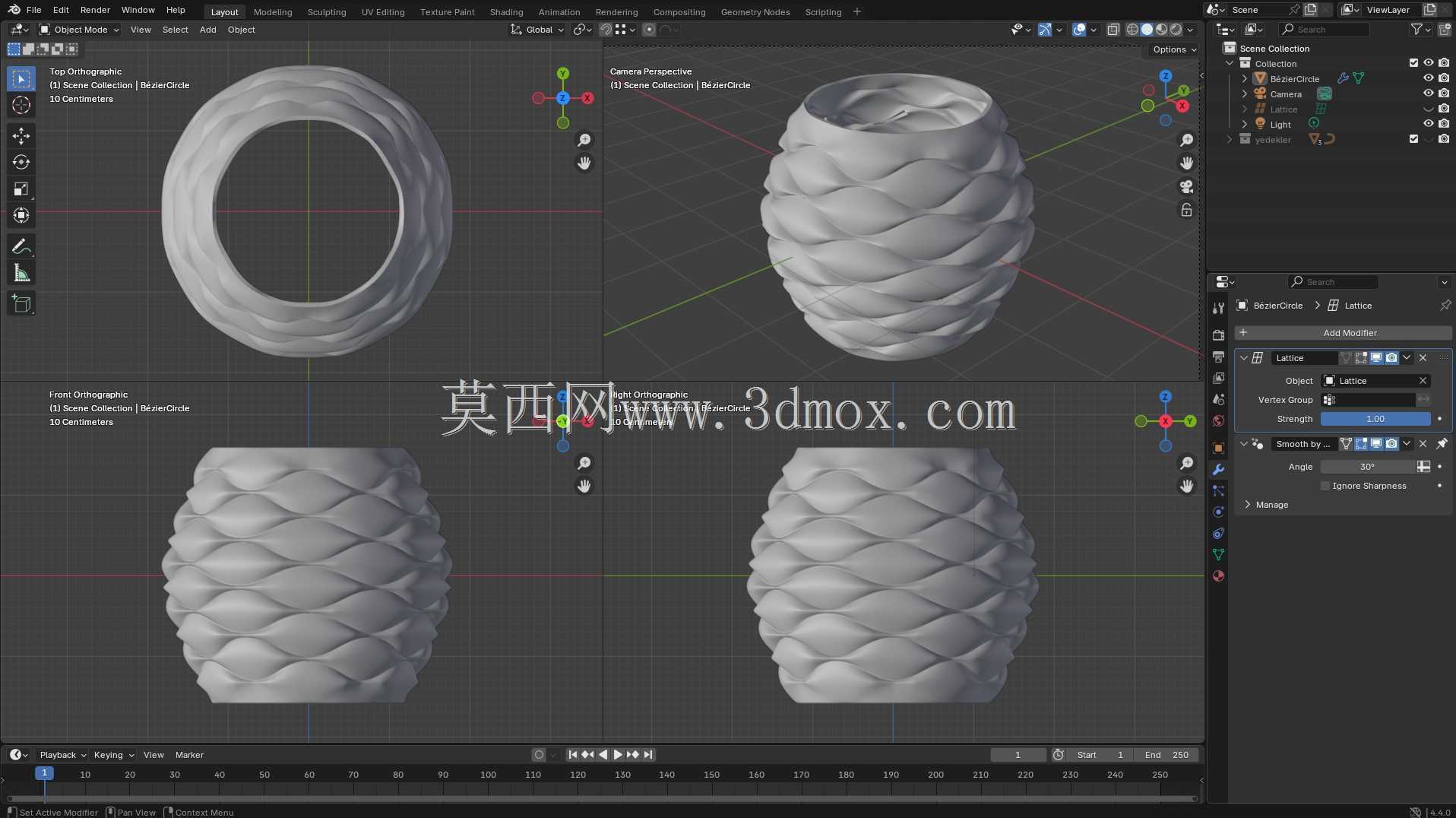Open the Physics properties tab
Viewport: 1456px width, 818px height.
[1218, 512]
